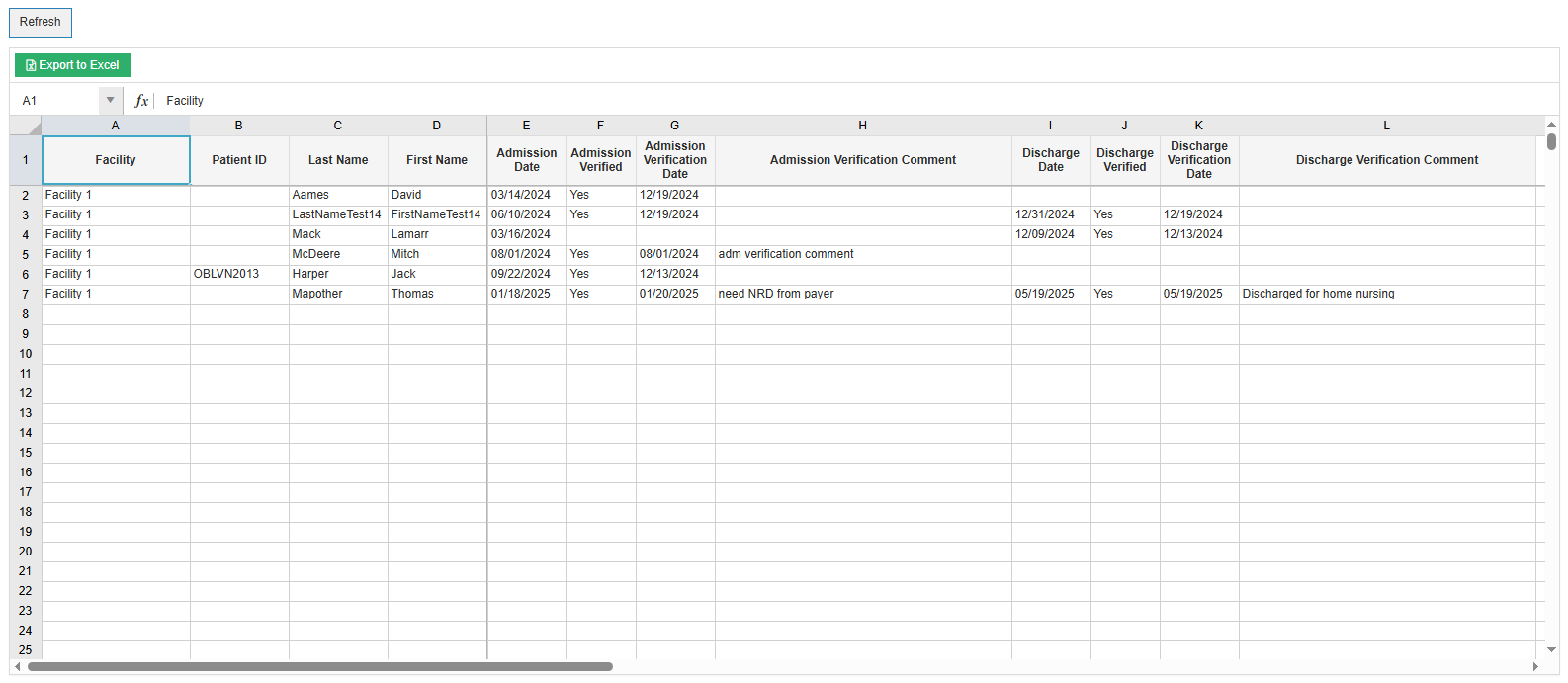
Task: Select column E header
Action: click(x=527, y=126)
